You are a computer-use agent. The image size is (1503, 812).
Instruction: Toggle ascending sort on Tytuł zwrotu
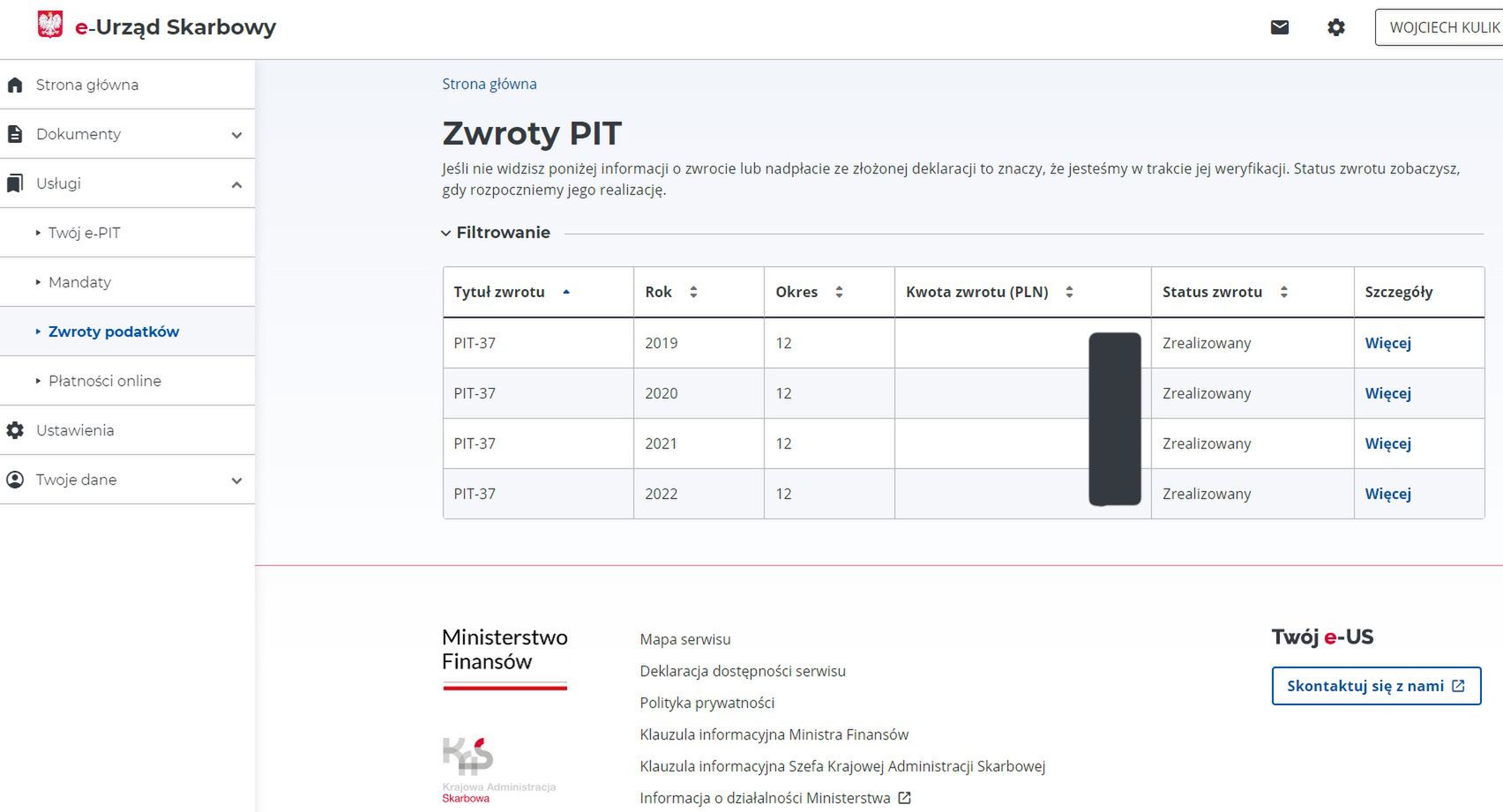566,289
